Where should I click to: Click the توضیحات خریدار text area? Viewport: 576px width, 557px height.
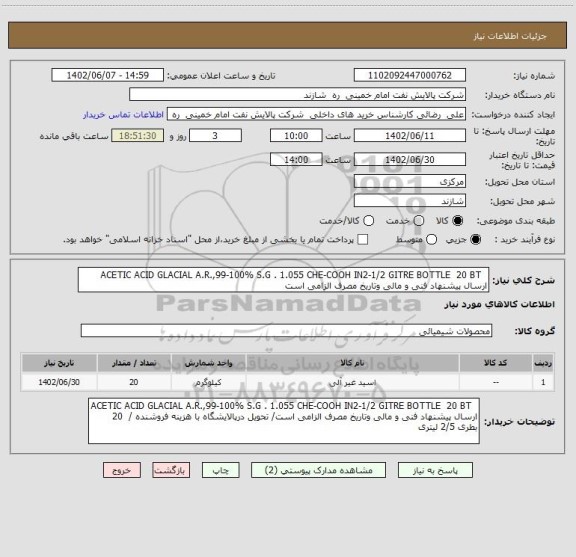click(x=284, y=421)
